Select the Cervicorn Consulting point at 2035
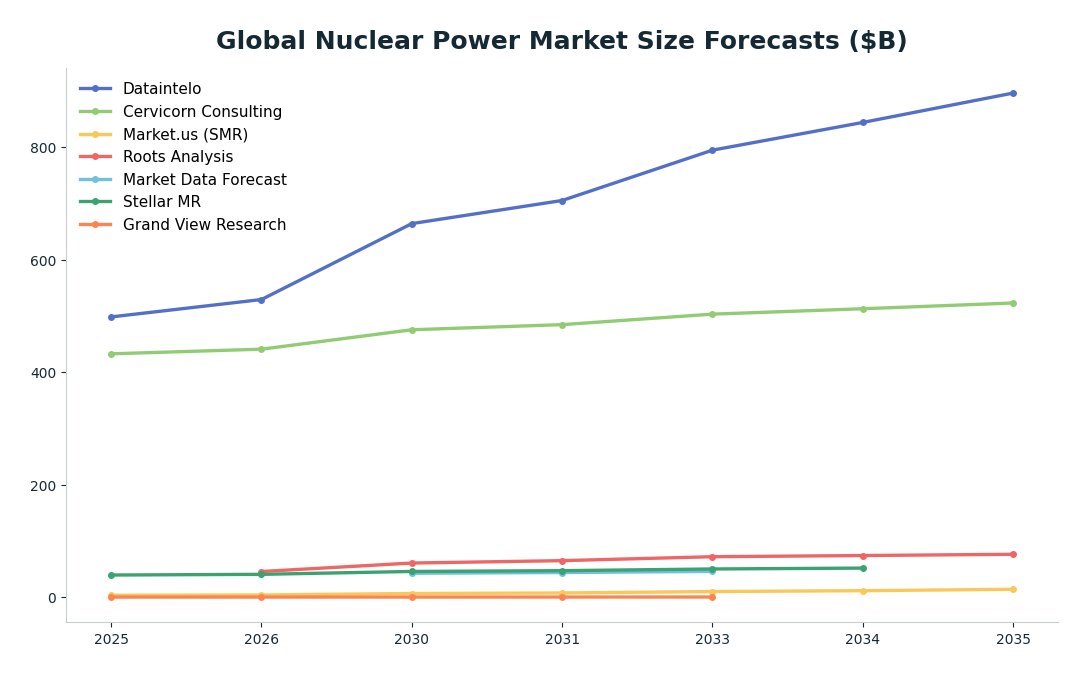 [x=1013, y=303]
